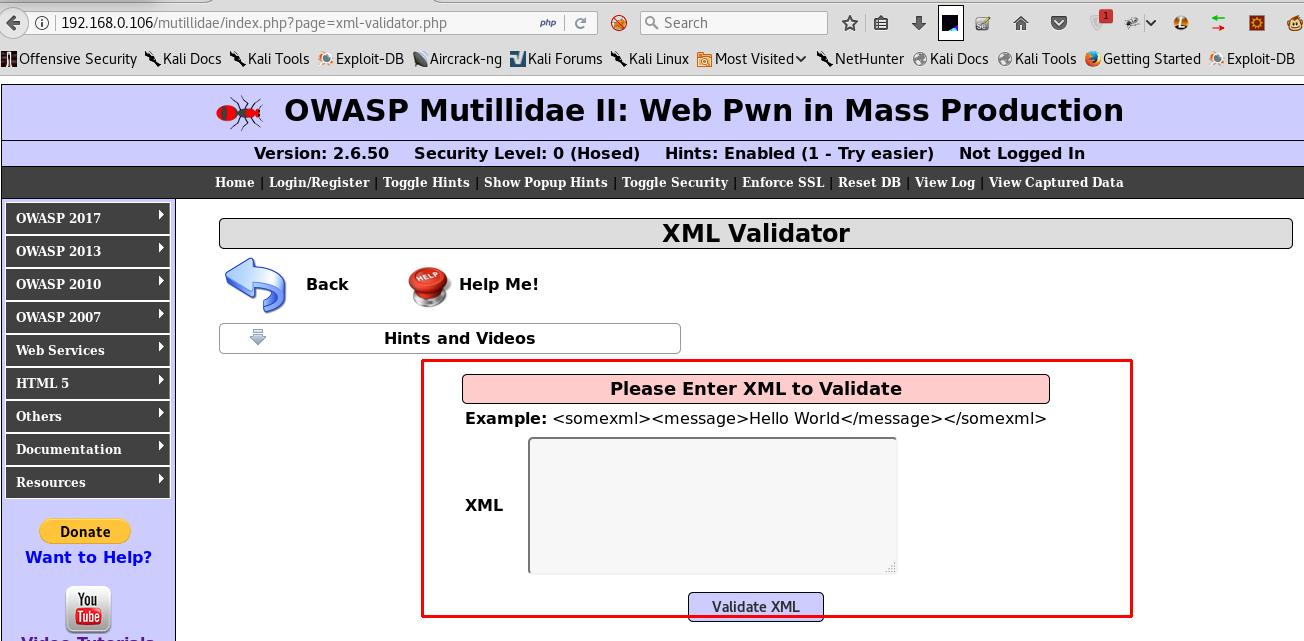Open the dropdown arrow beside the ant icon
The image size is (1304, 641).
[1151, 22]
